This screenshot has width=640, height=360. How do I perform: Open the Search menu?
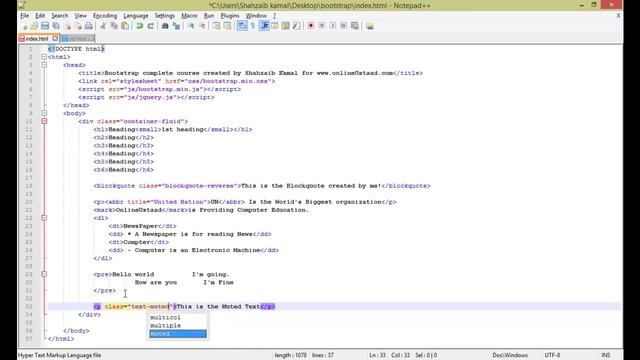(x=60, y=16)
